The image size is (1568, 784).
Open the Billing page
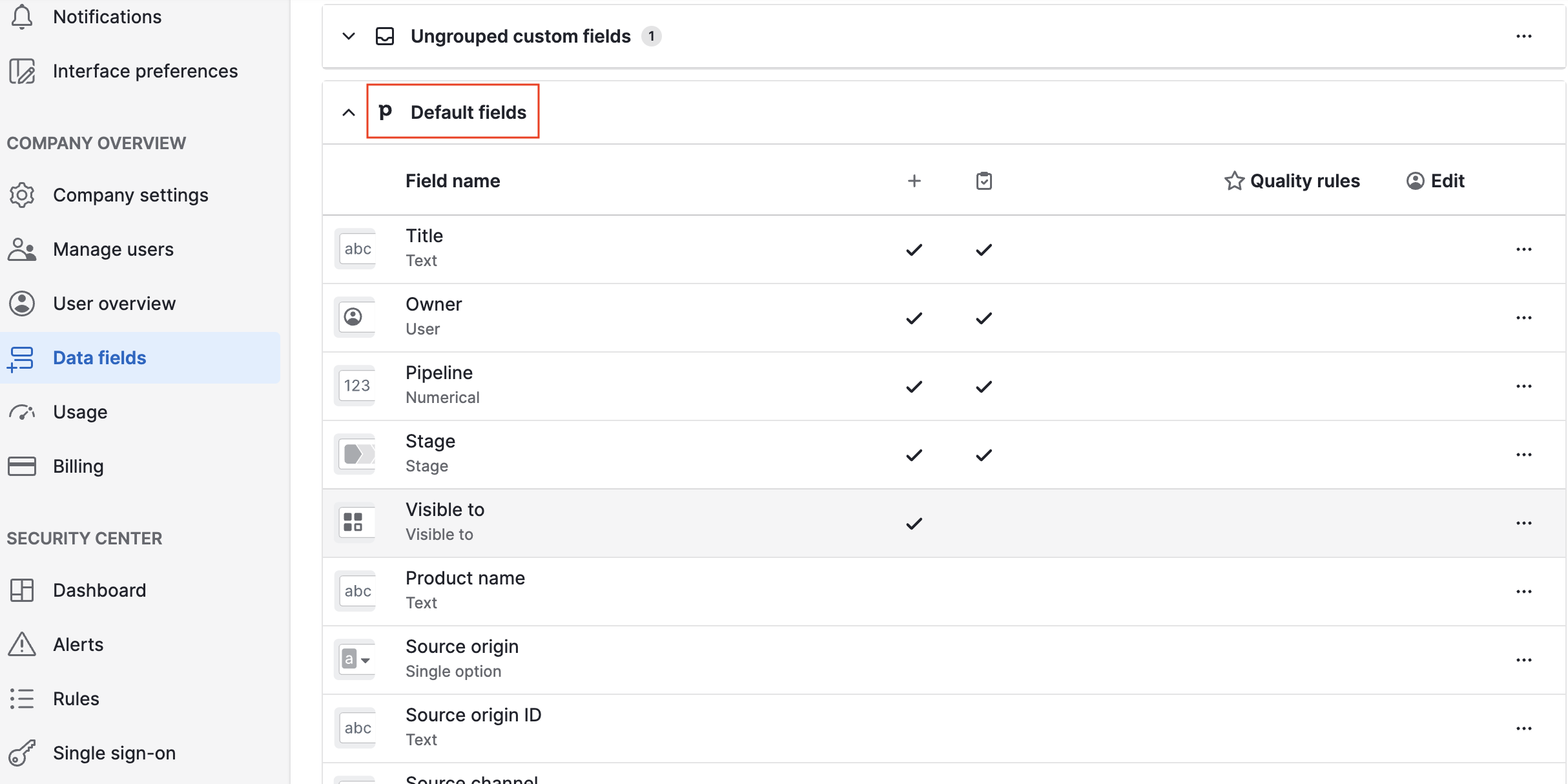78,466
